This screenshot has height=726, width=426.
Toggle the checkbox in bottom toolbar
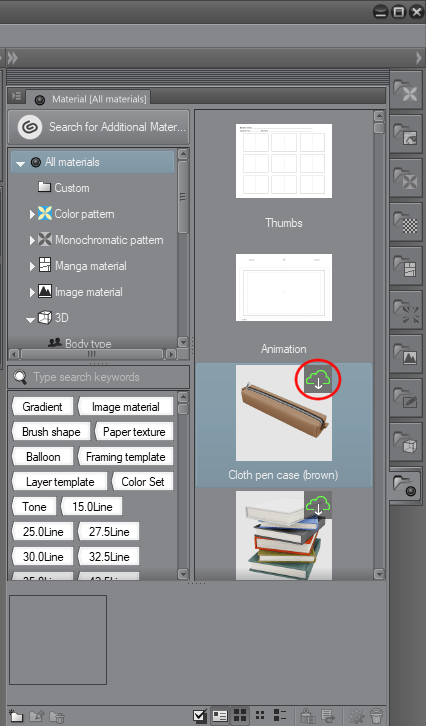(200, 715)
